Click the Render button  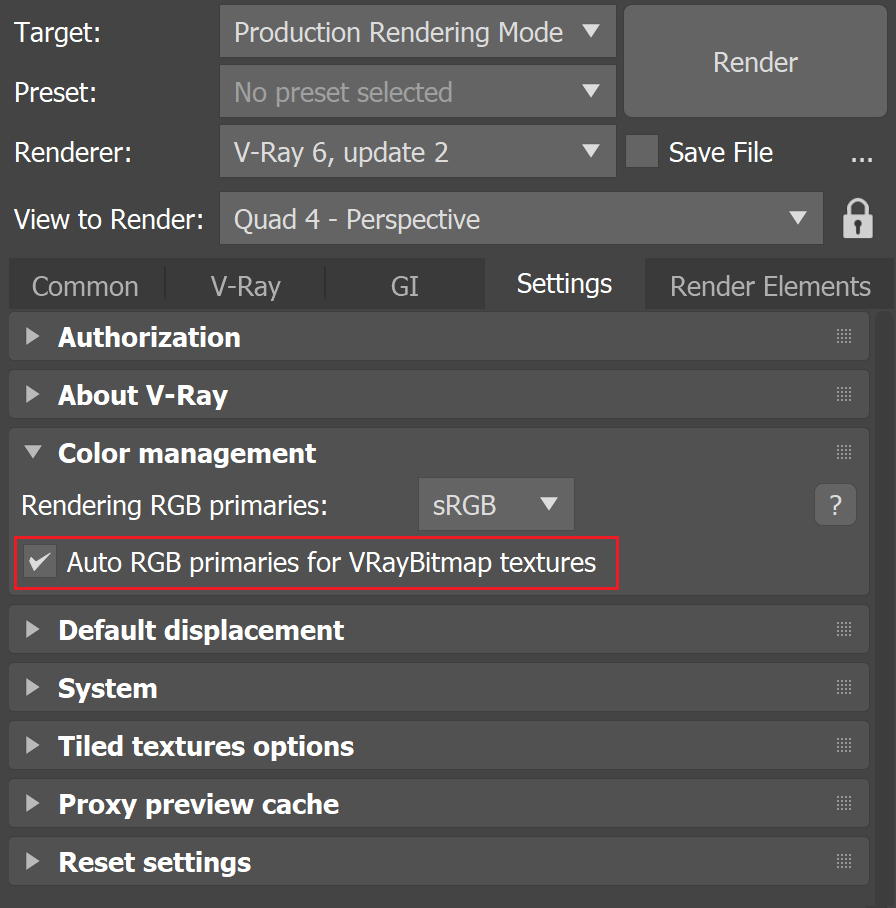click(x=754, y=62)
